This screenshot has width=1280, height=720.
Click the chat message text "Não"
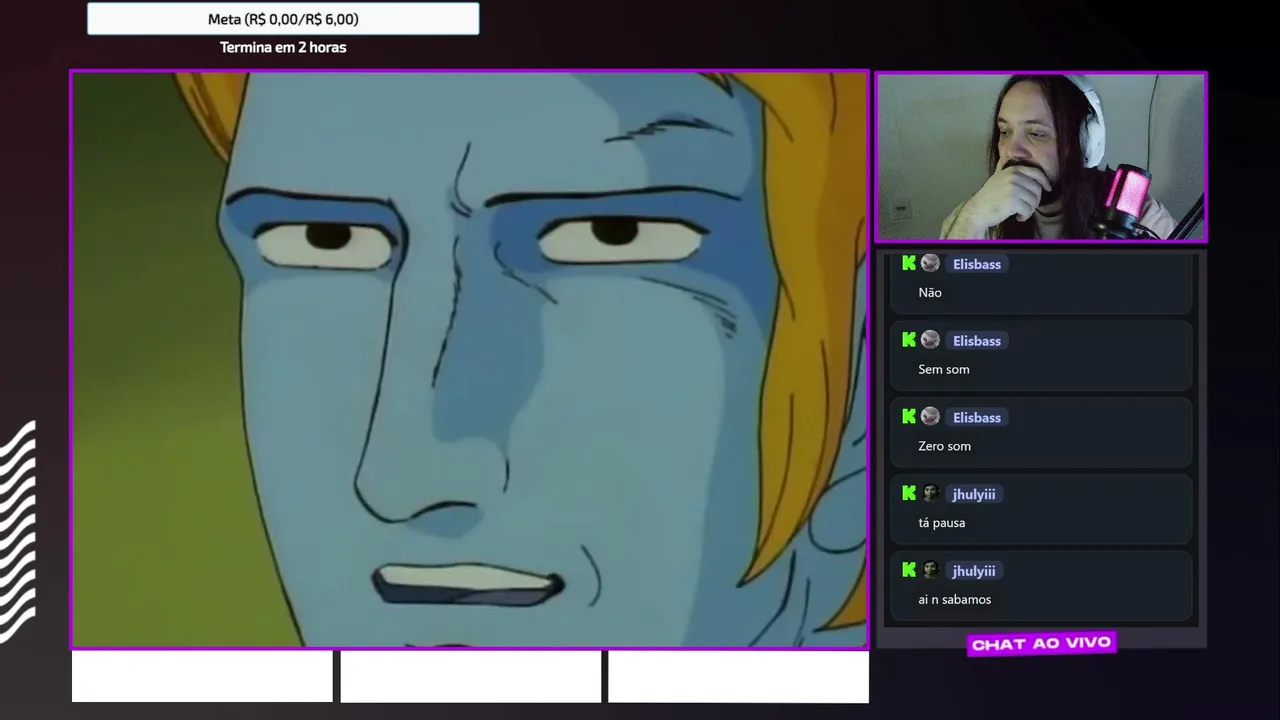[930, 292]
